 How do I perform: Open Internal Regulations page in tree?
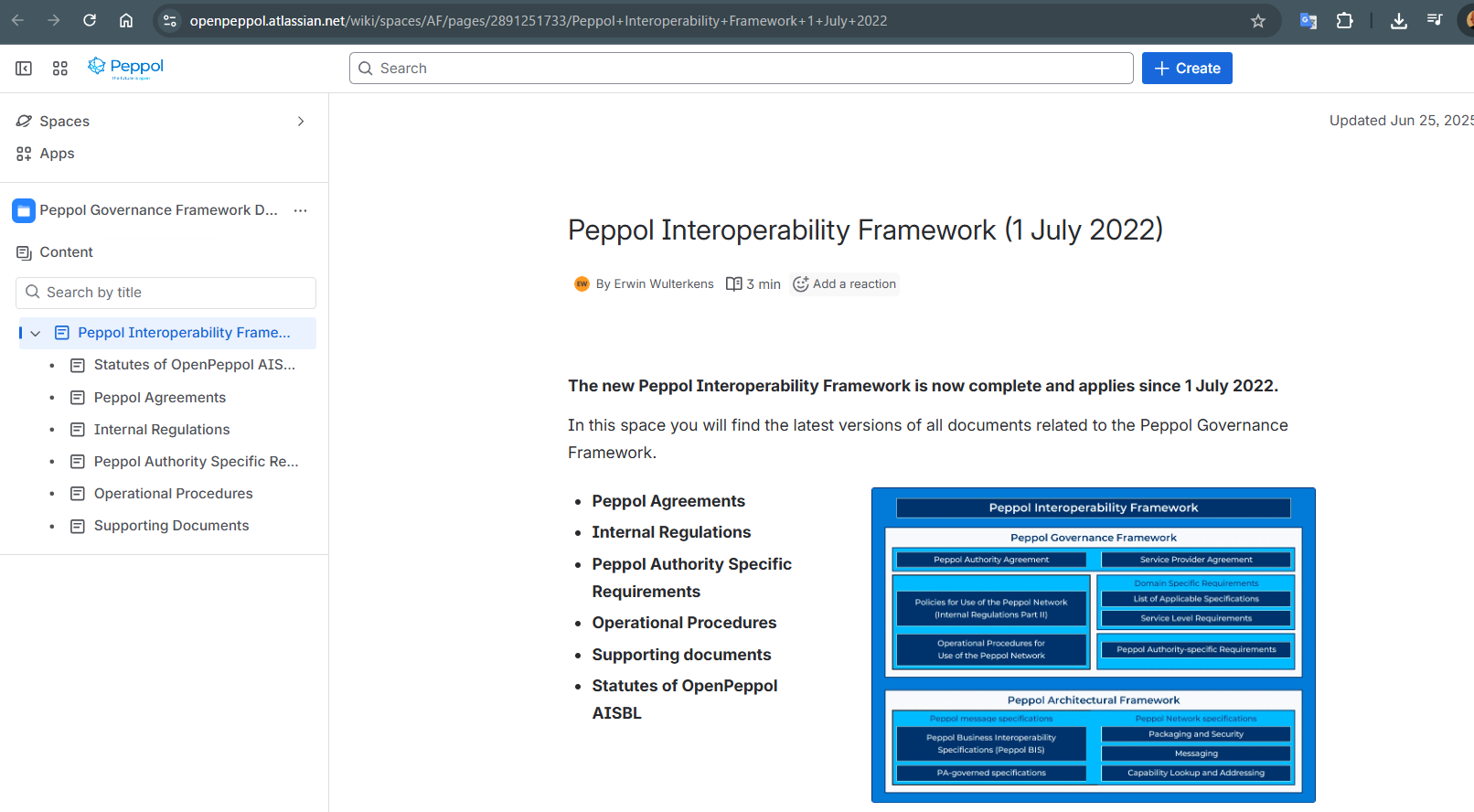[162, 430]
